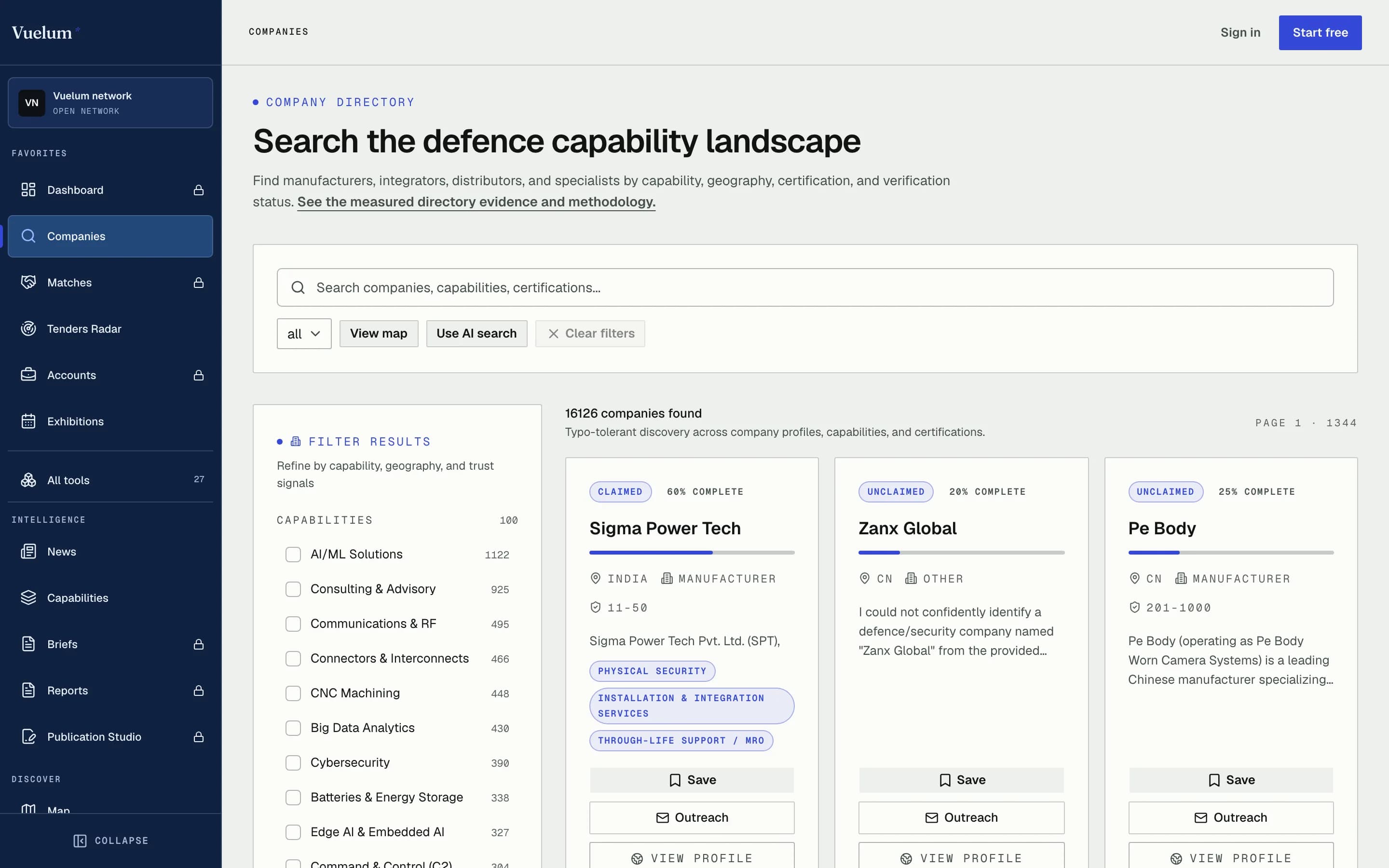Viewport: 1389px width, 868px height.
Task: Save the Pe Body company
Action: (1231, 780)
